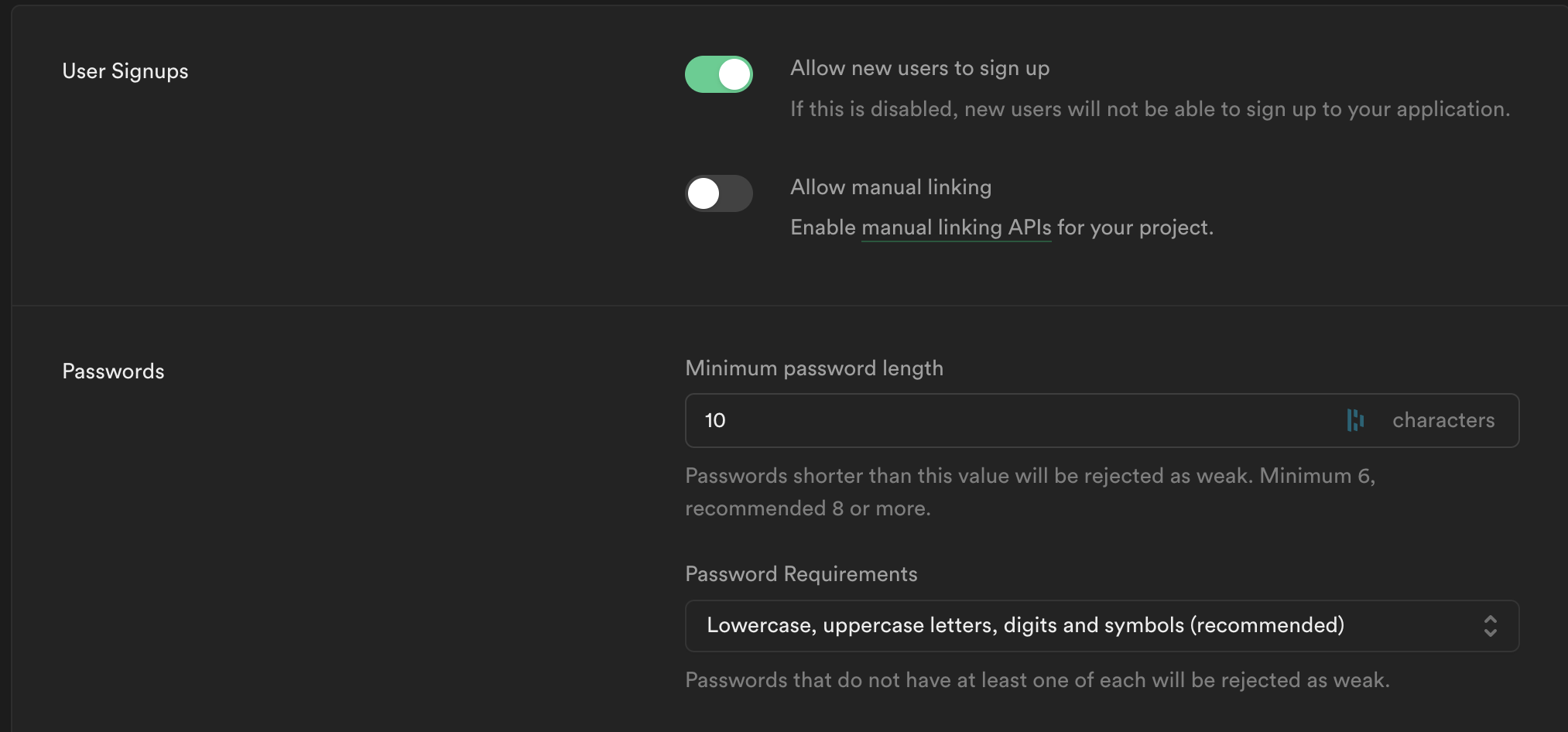Click the up-down chevron arrows on Password Requirements
The image size is (1568, 732).
pos(1490,626)
